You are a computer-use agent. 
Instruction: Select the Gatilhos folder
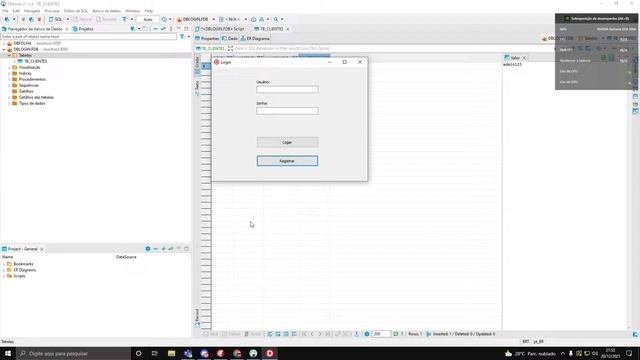26,91
